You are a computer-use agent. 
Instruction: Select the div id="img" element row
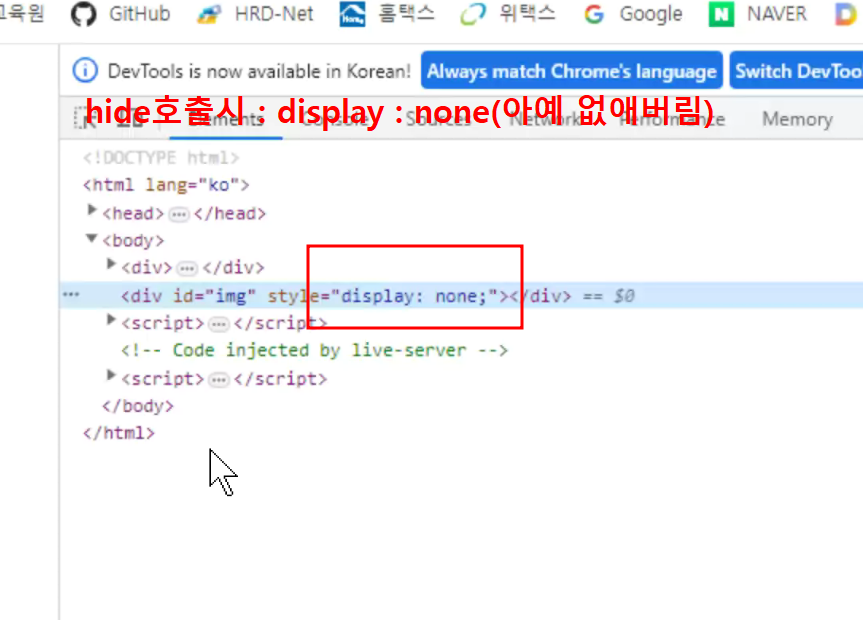(x=461, y=296)
